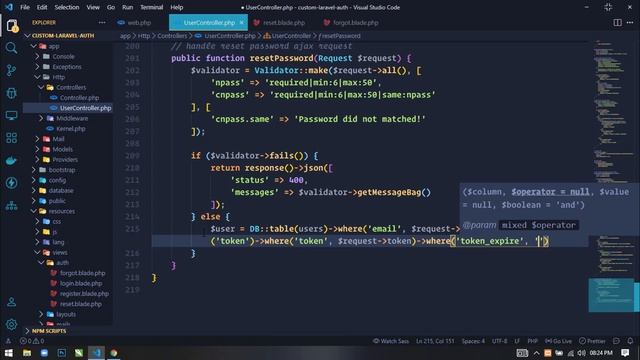Open Accounts icon in activity bar
The image size is (640, 360).
coord(11,302)
